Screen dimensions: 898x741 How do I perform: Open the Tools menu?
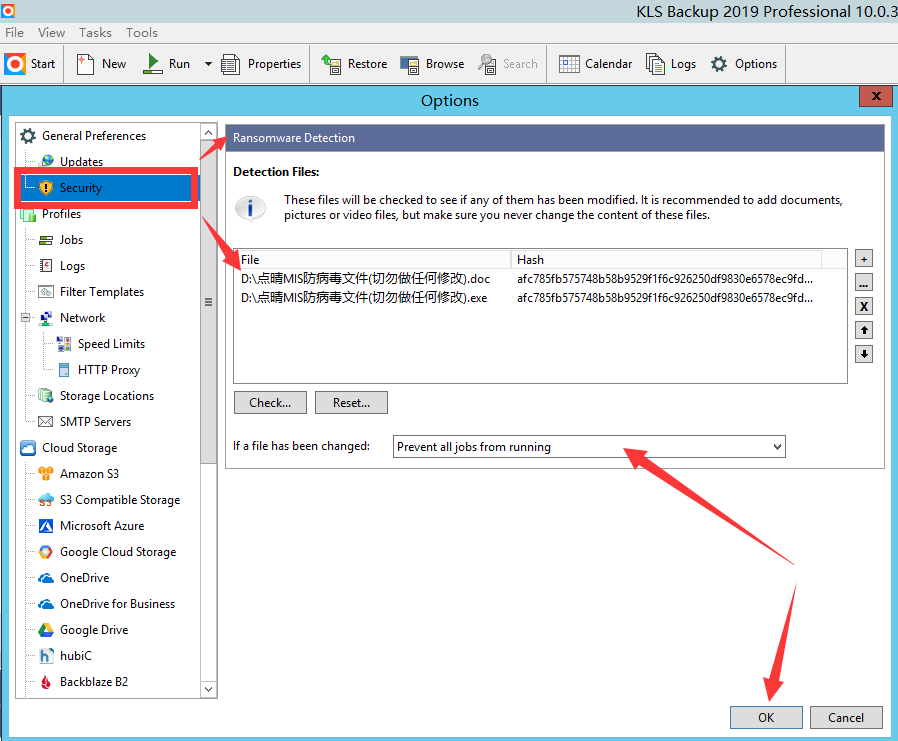(x=142, y=33)
